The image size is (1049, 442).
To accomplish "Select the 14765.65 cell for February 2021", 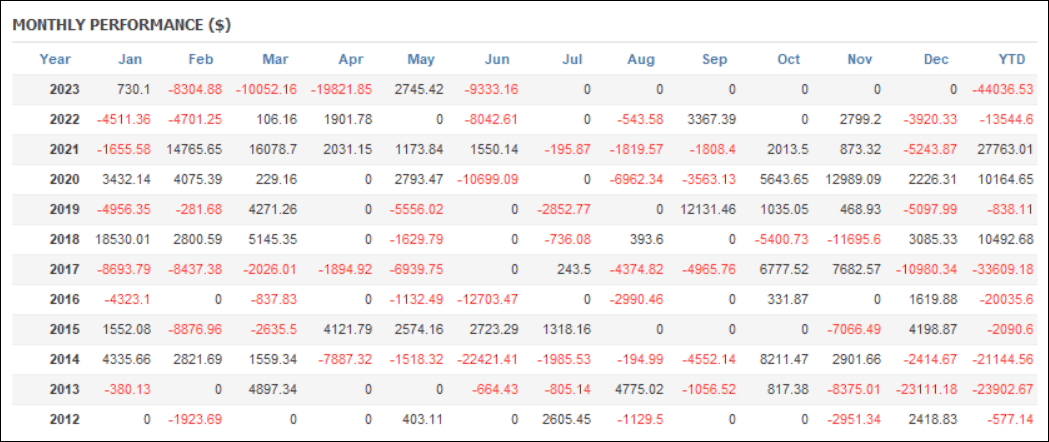I will [x=194, y=149].
